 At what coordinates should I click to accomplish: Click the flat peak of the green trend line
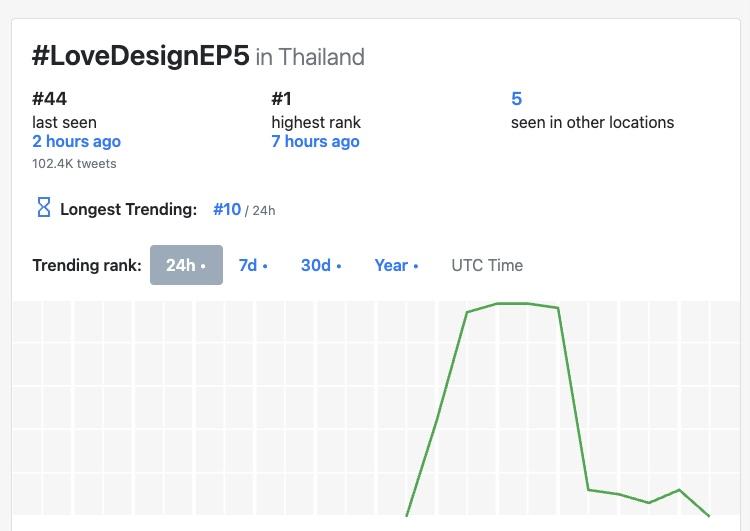(x=512, y=303)
